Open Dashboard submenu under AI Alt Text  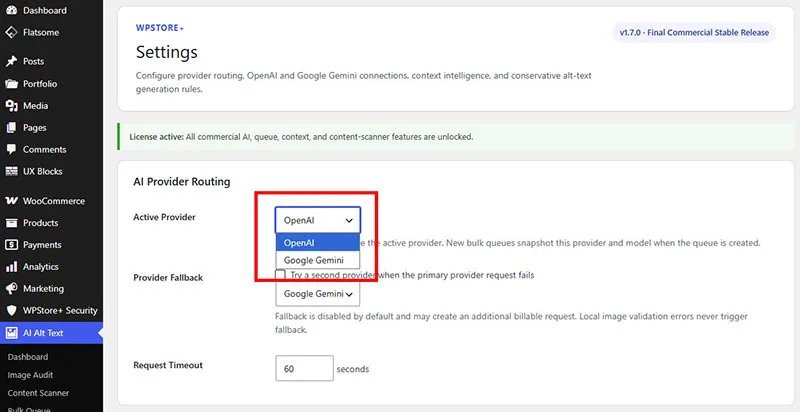[x=28, y=357]
